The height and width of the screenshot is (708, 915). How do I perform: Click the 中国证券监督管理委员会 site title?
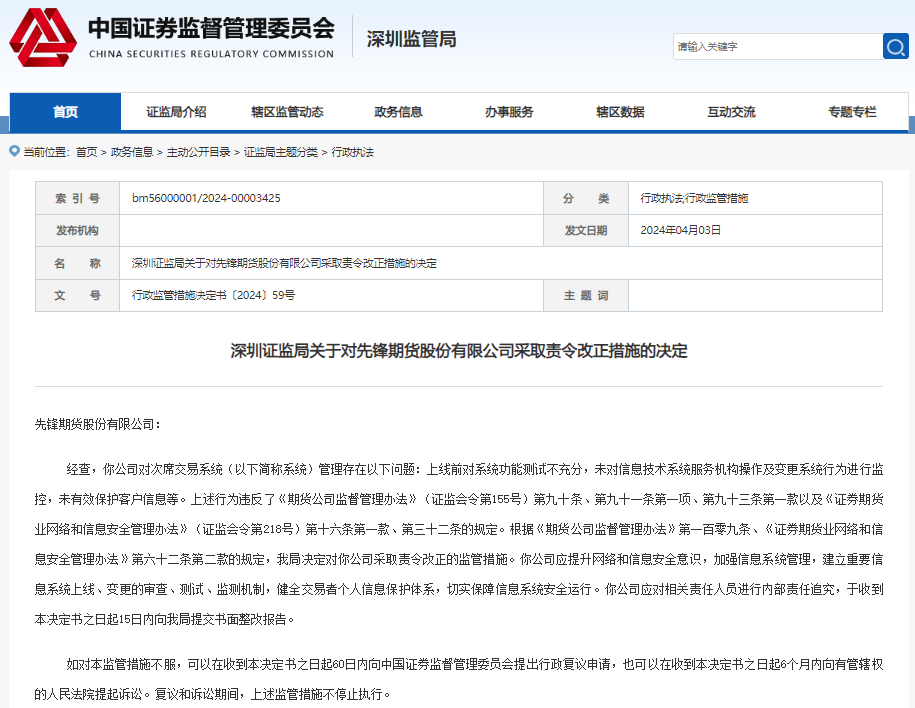tap(211, 28)
